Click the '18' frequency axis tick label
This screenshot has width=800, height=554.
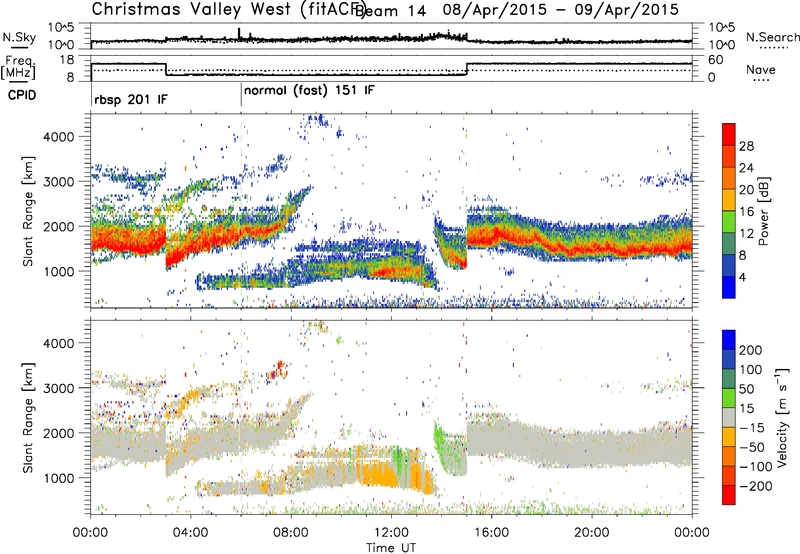coord(67,60)
